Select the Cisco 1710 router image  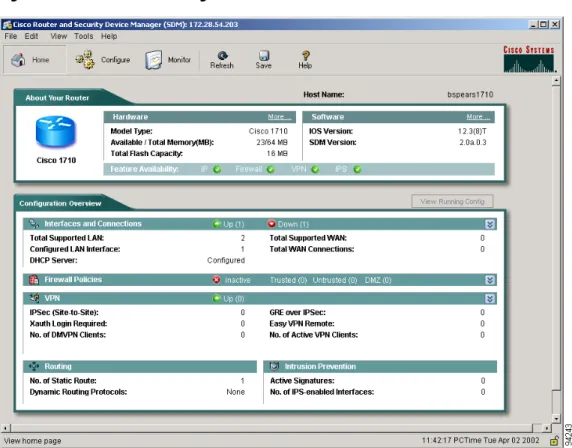click(55, 131)
